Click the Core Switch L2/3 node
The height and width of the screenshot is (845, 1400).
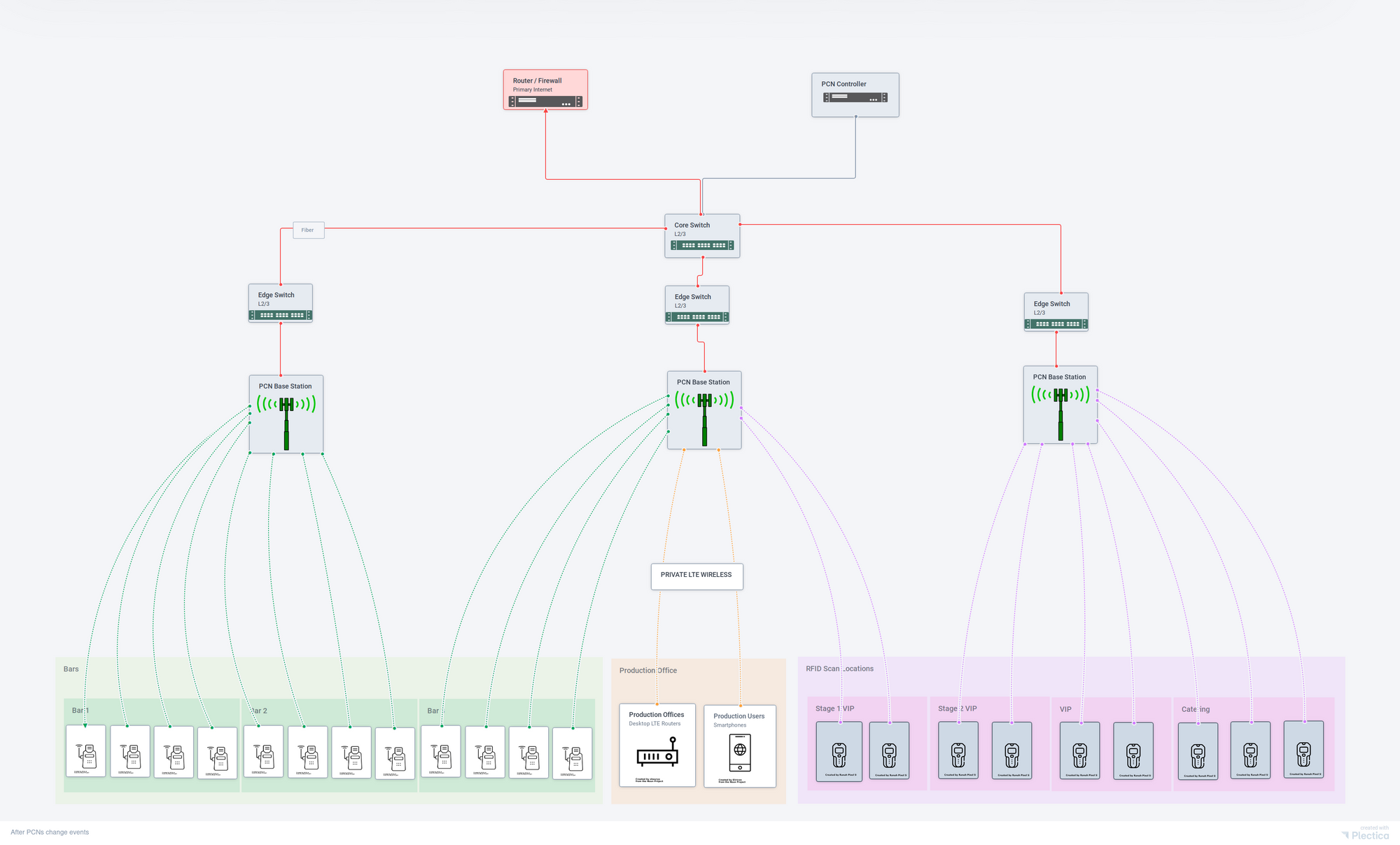click(x=702, y=236)
